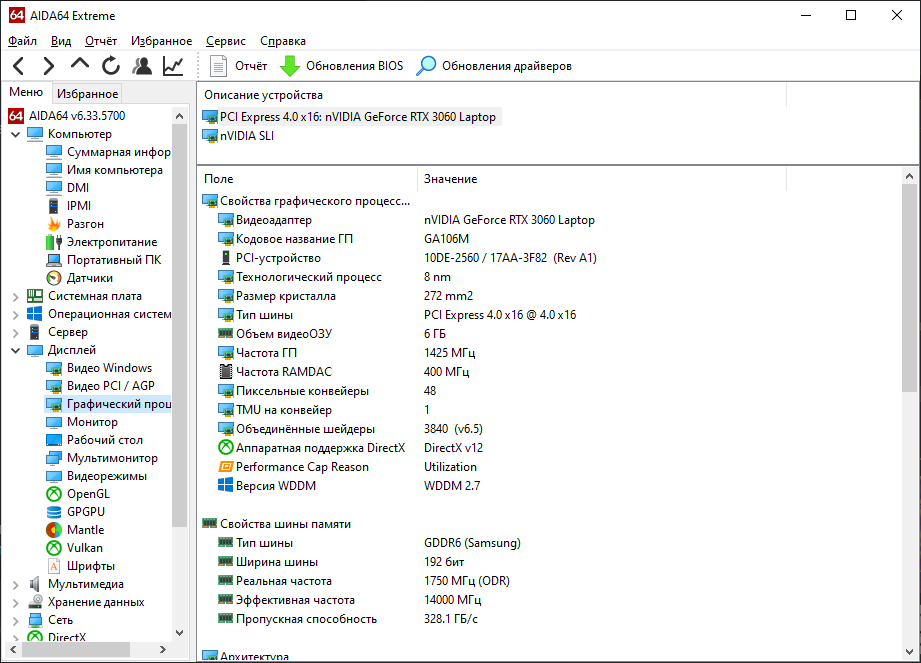921x663 pixels.
Task: Click the Электропитание battery plug icon
Action: click(x=54, y=242)
